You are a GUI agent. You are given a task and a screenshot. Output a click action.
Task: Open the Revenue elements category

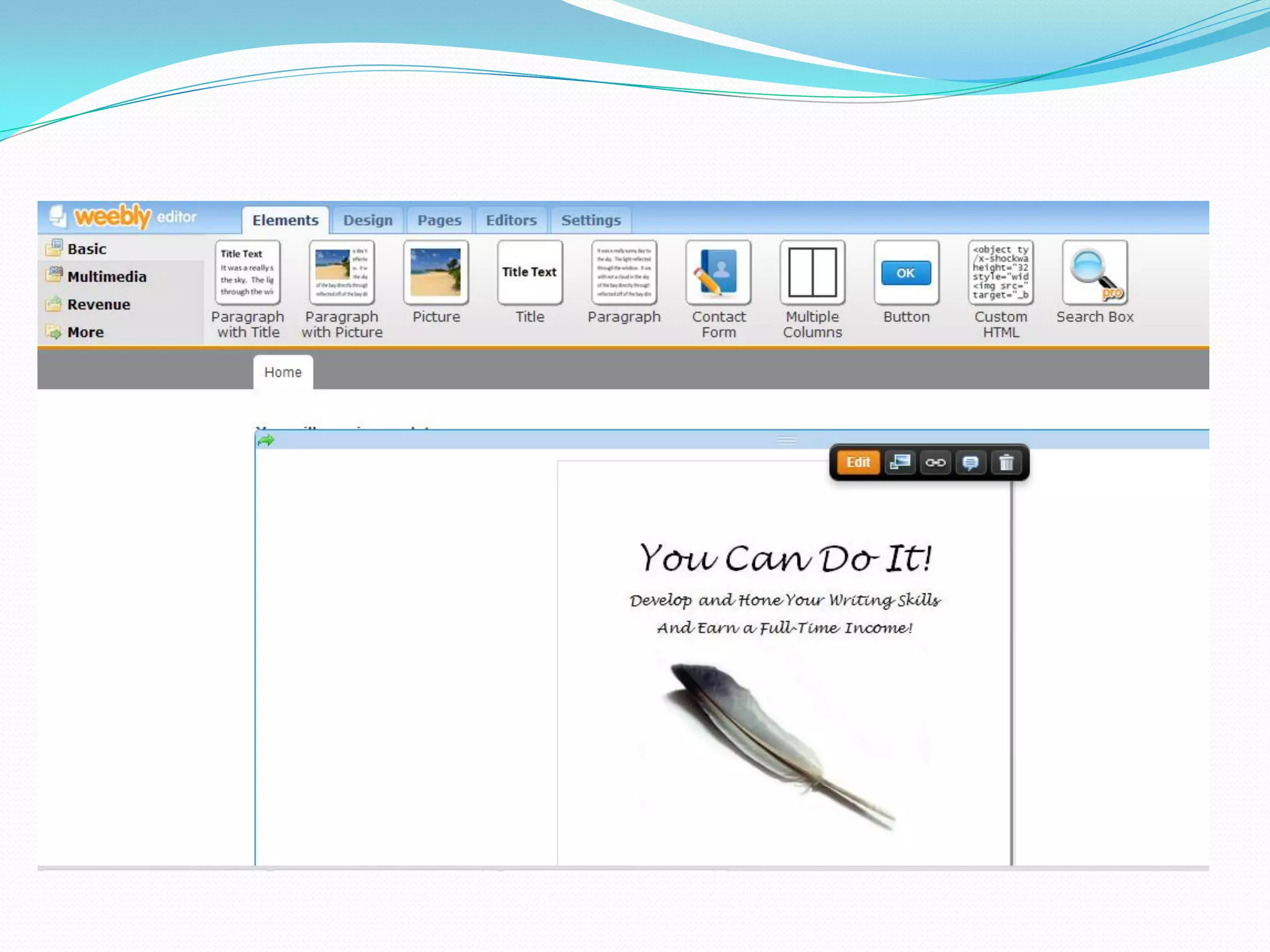pos(99,305)
